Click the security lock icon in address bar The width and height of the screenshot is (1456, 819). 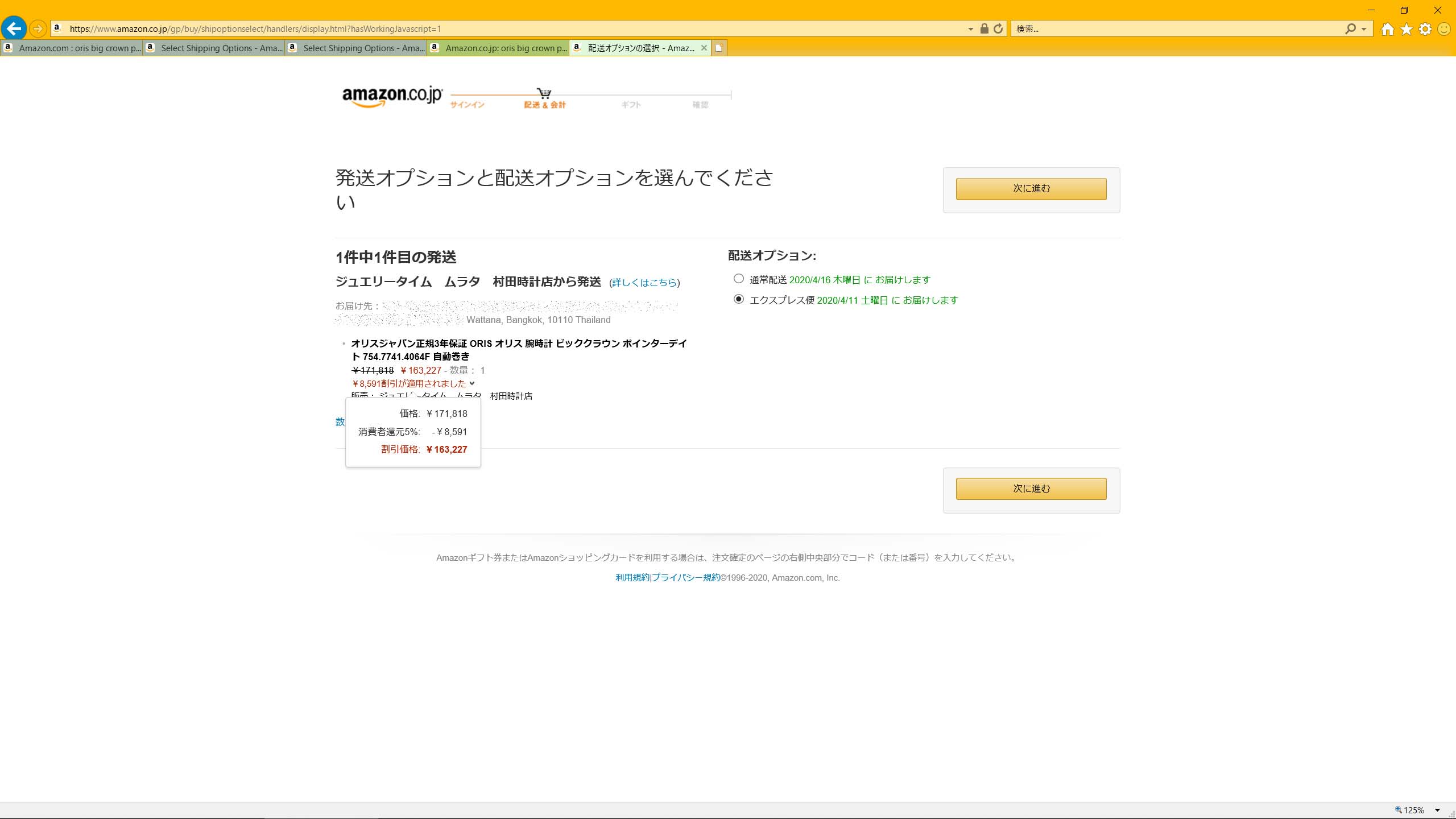click(x=984, y=28)
